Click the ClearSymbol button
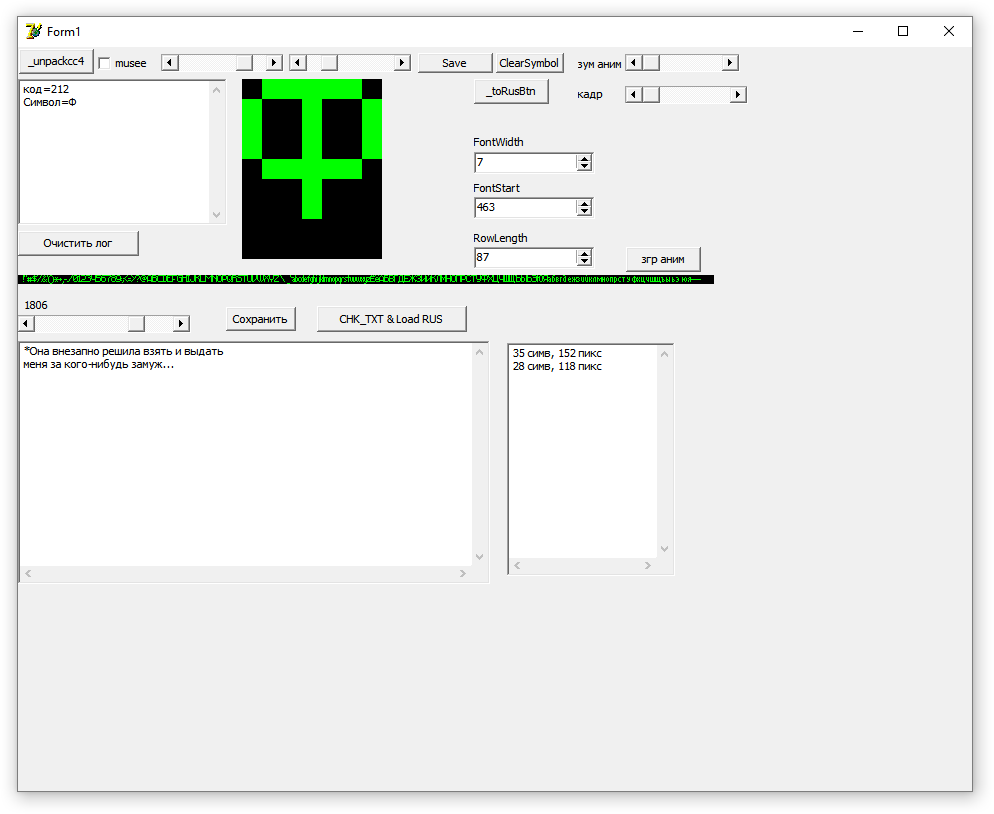Image resolution: width=994 pixels, height=814 pixels. tap(529, 63)
